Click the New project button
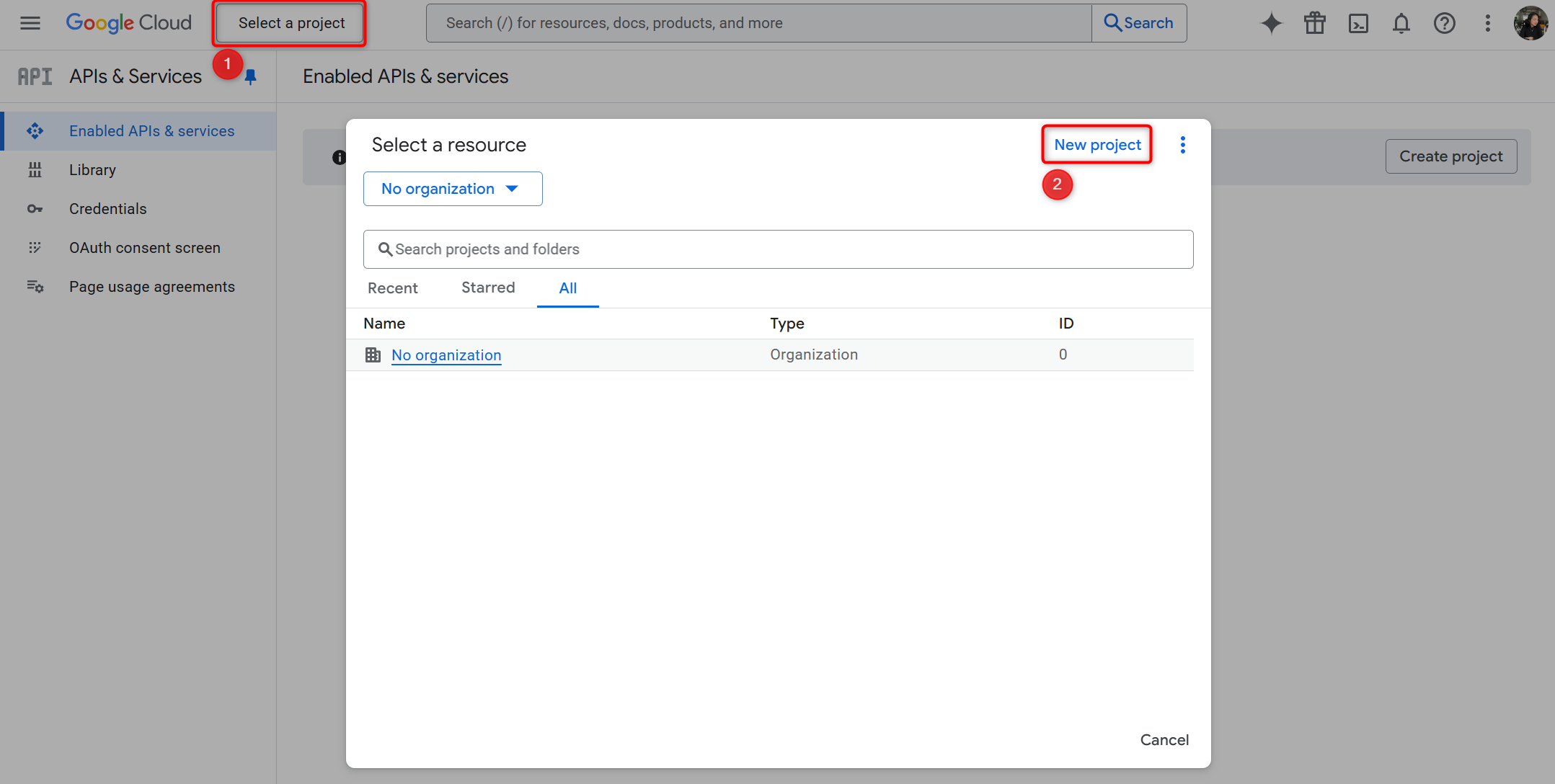 (x=1096, y=144)
